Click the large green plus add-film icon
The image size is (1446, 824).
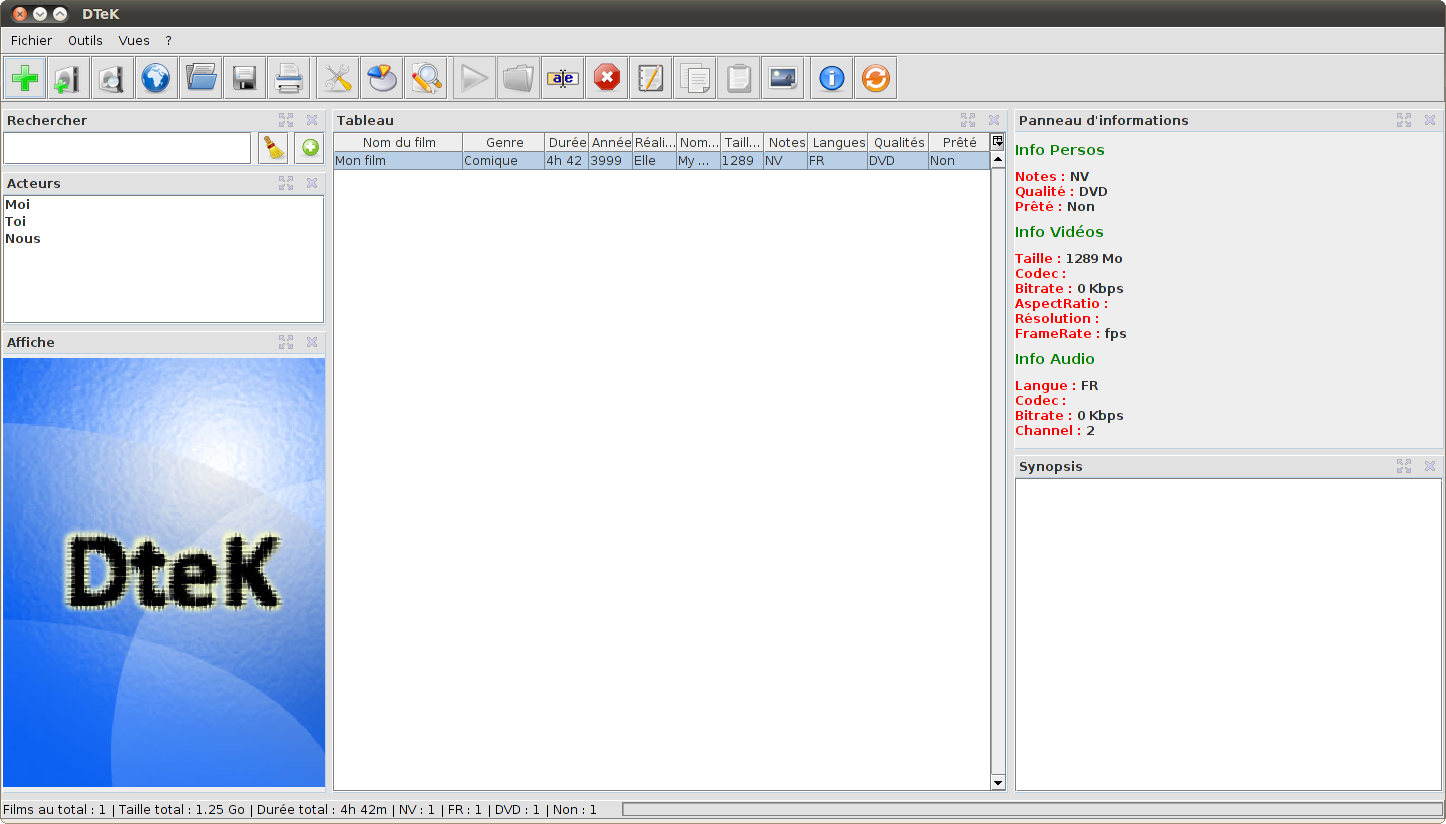(25, 78)
